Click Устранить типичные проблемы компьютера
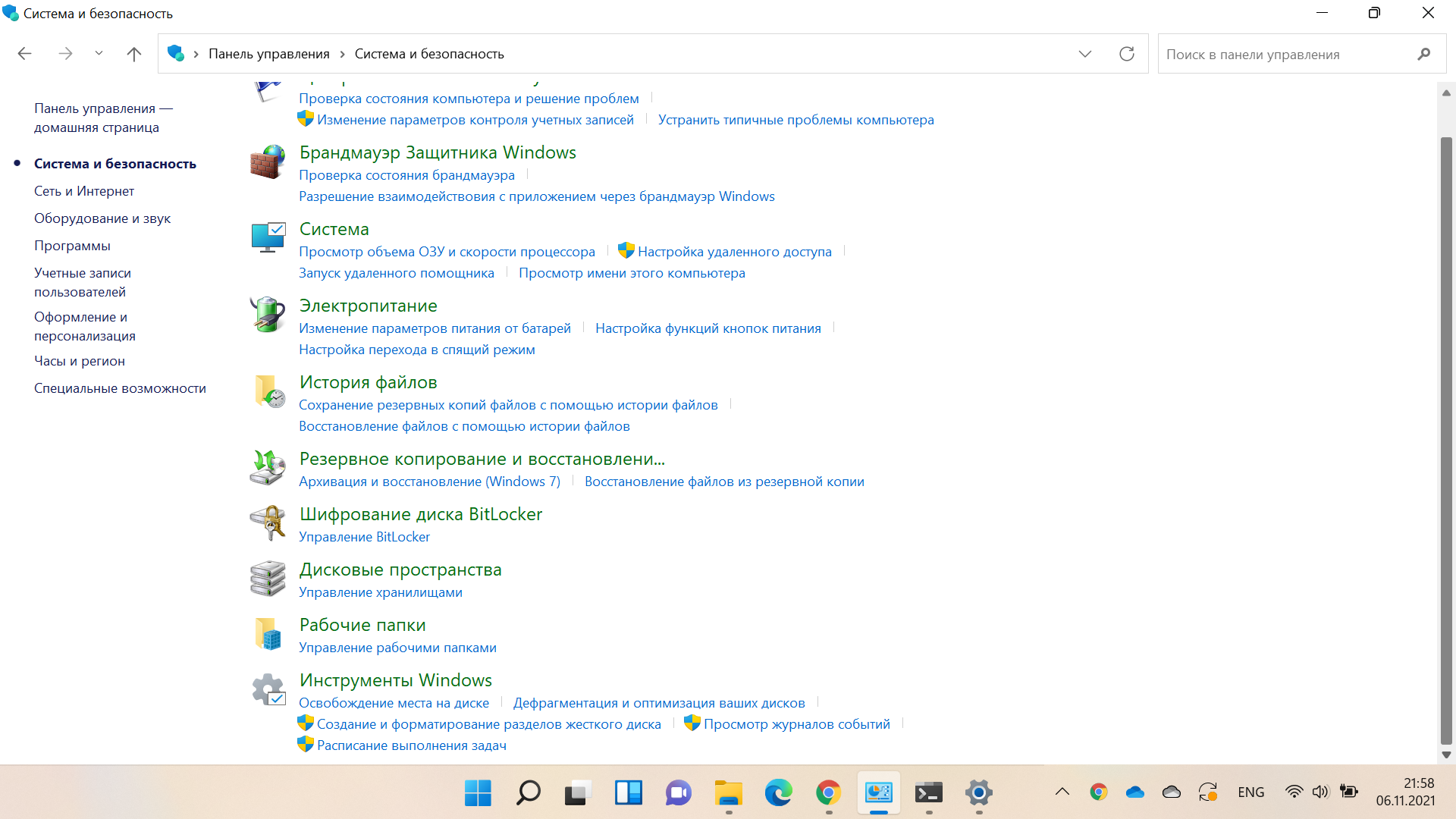Viewport: 1456px width, 819px height. (x=795, y=120)
